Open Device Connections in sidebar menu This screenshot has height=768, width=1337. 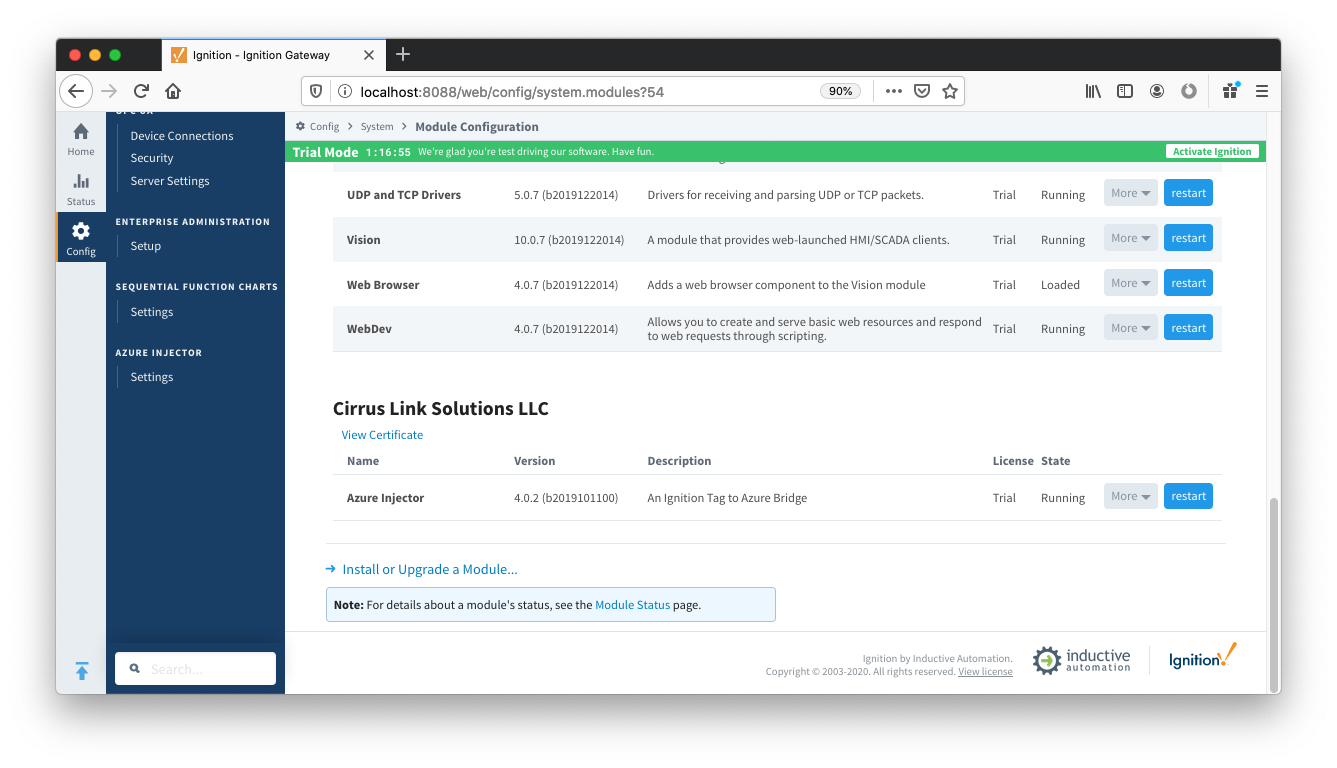(181, 136)
